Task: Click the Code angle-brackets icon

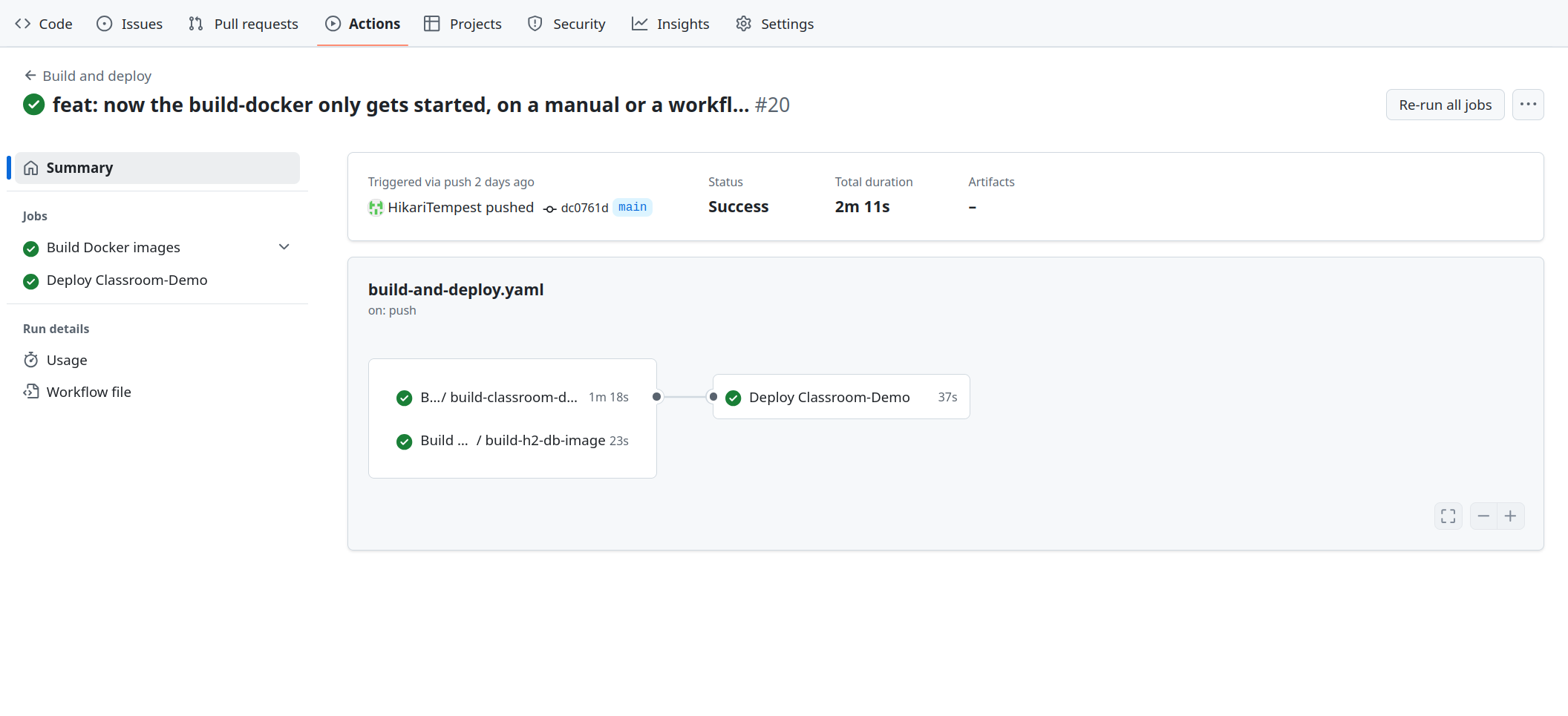Action: (23, 24)
